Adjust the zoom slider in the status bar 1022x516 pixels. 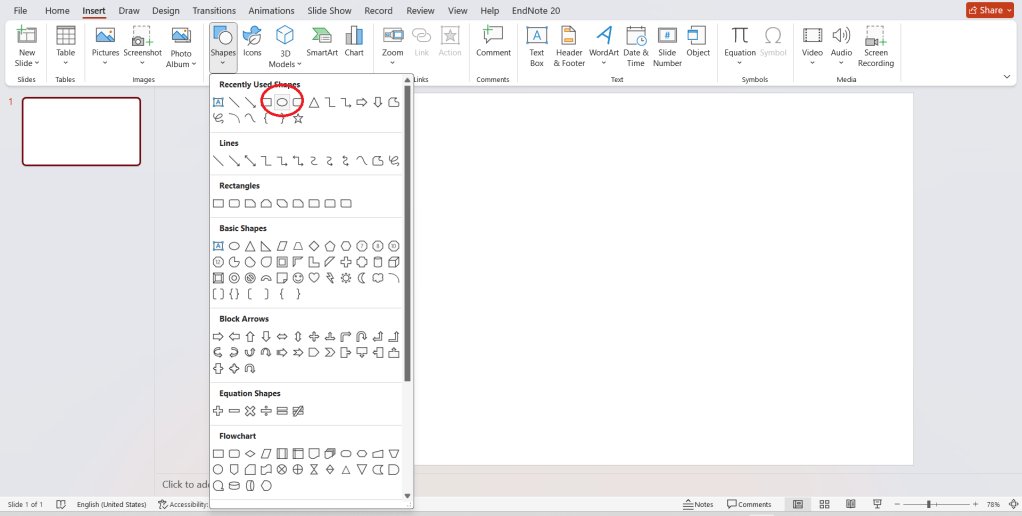tap(929, 505)
